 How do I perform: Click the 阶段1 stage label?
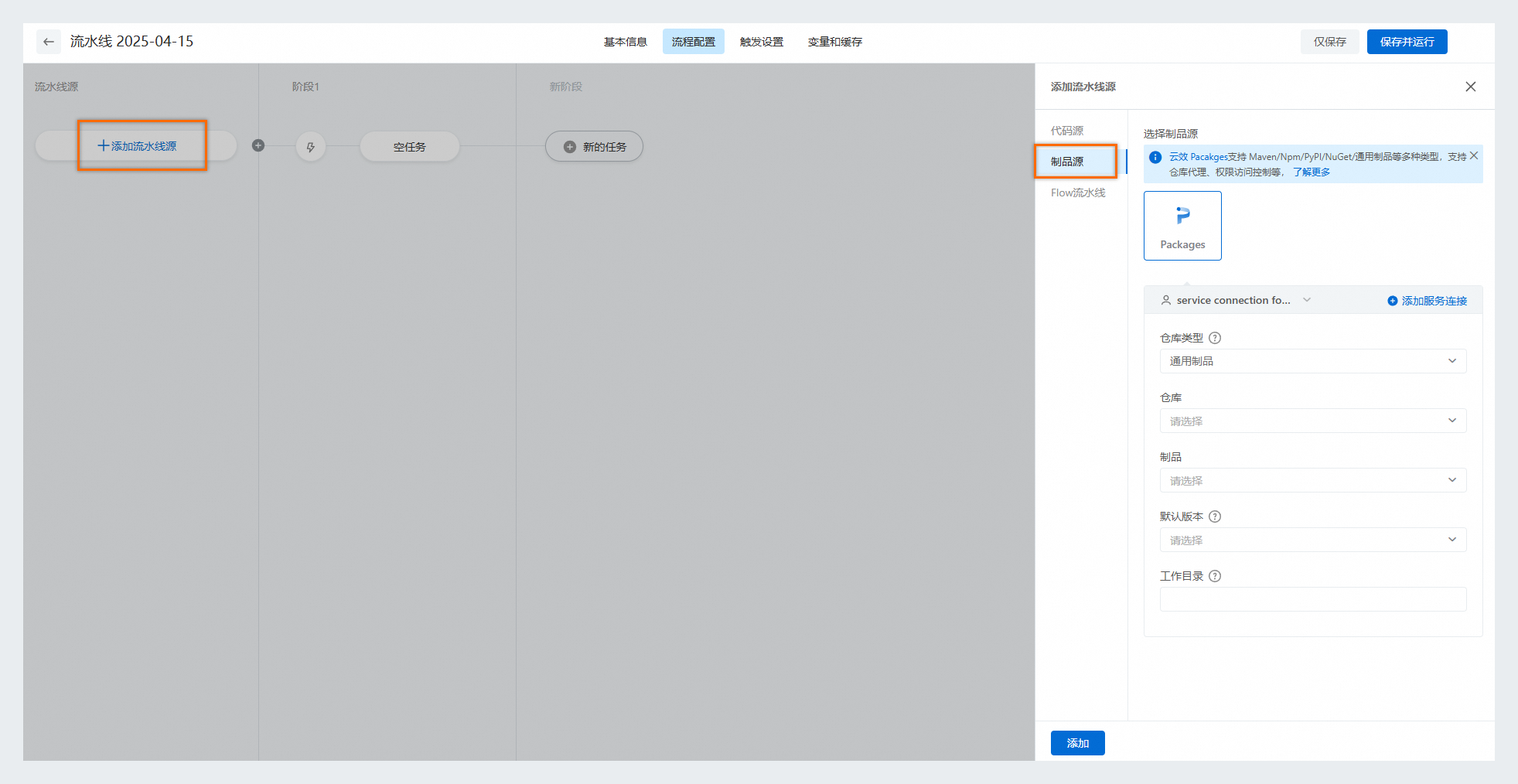305,87
